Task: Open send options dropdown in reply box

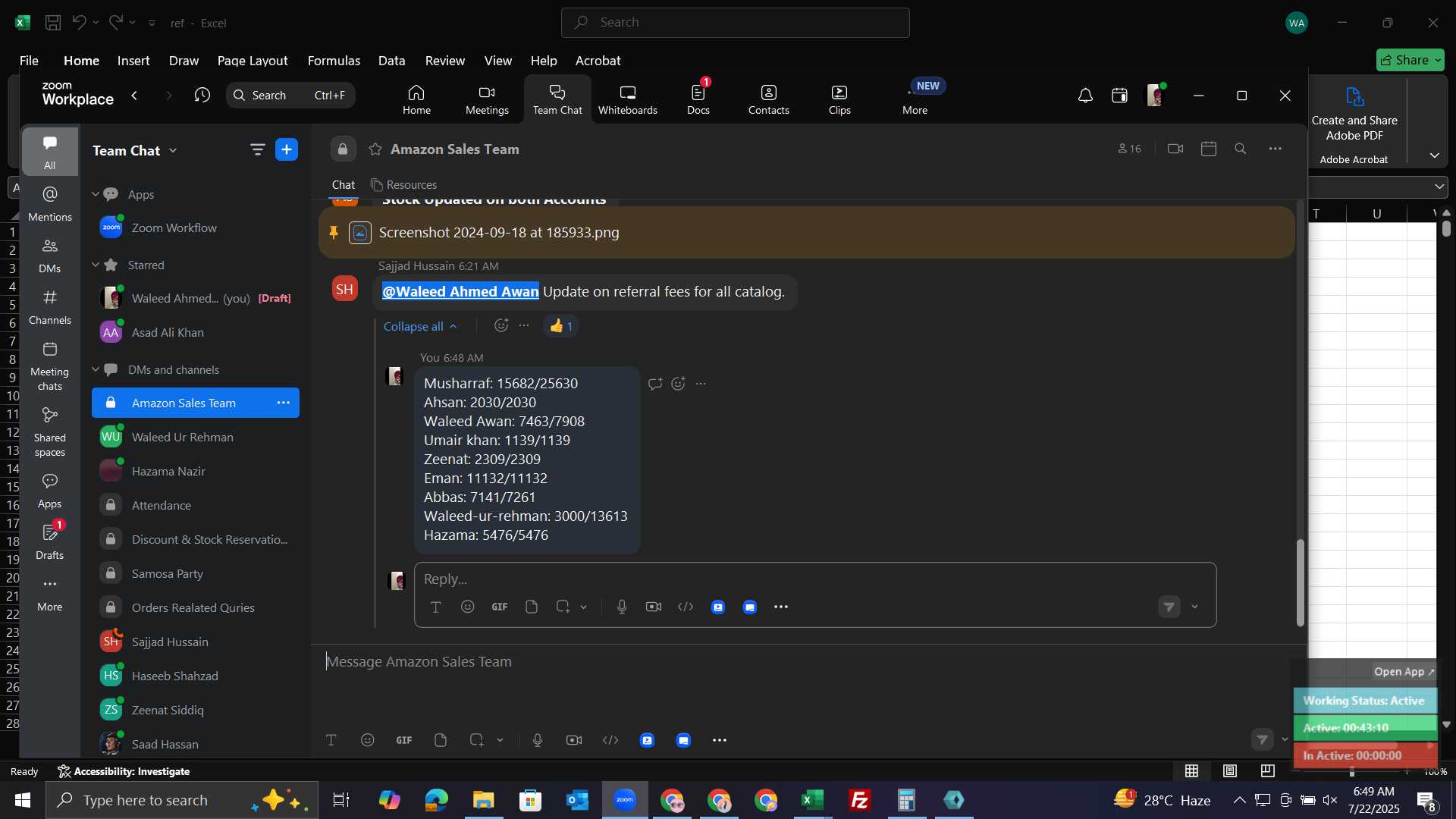Action: pos(1194,607)
